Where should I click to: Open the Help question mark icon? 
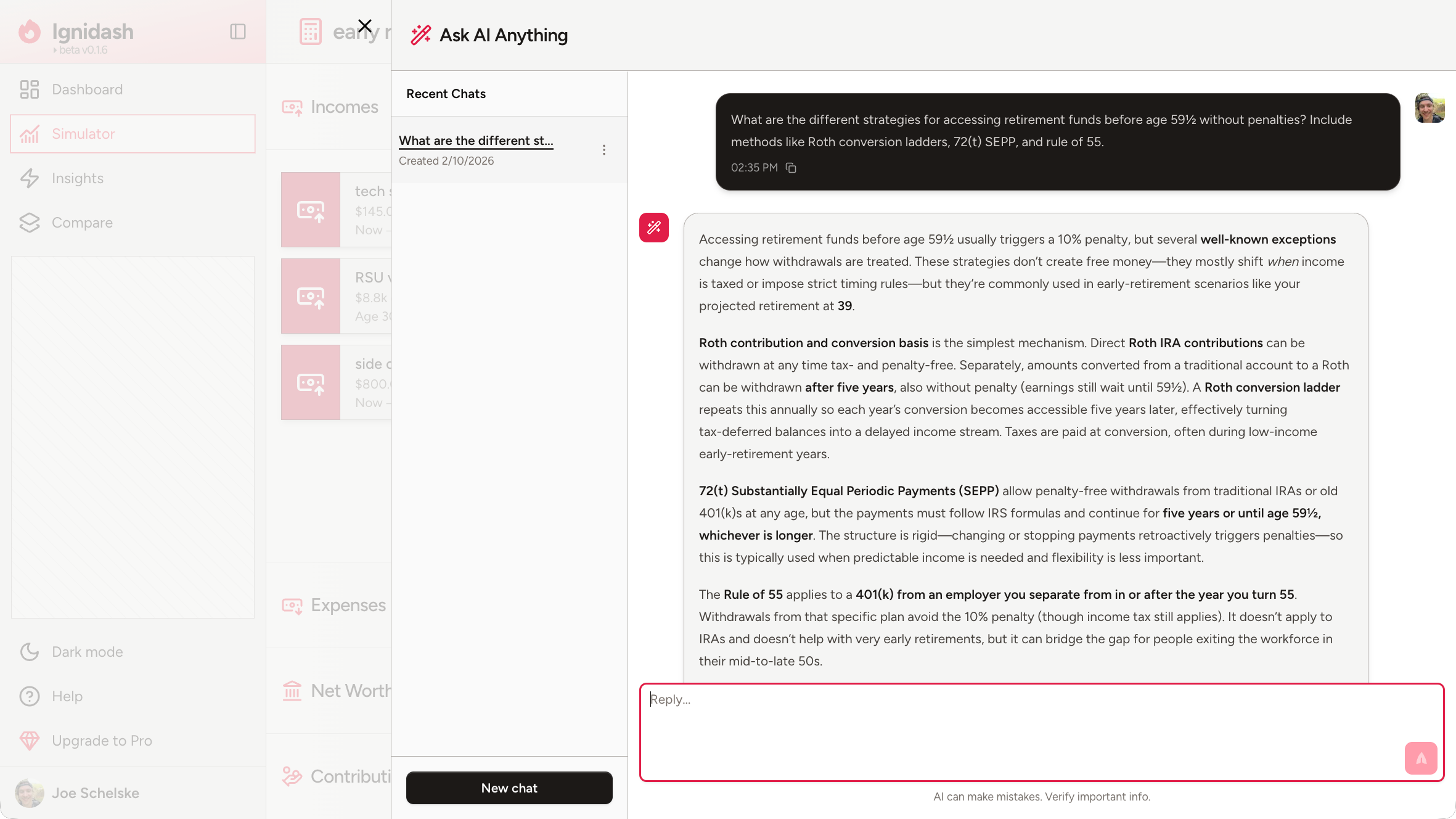coord(30,696)
